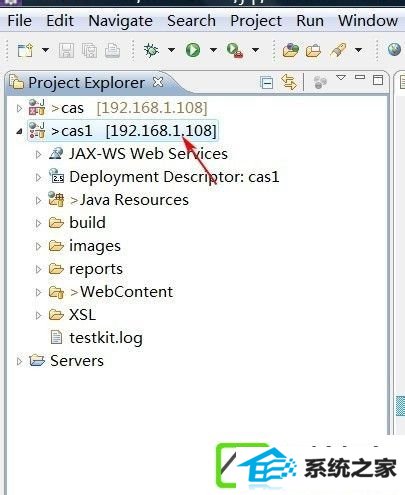The height and width of the screenshot is (495, 405).
Task: Expand JAX-WS Web Services node
Action: point(38,155)
